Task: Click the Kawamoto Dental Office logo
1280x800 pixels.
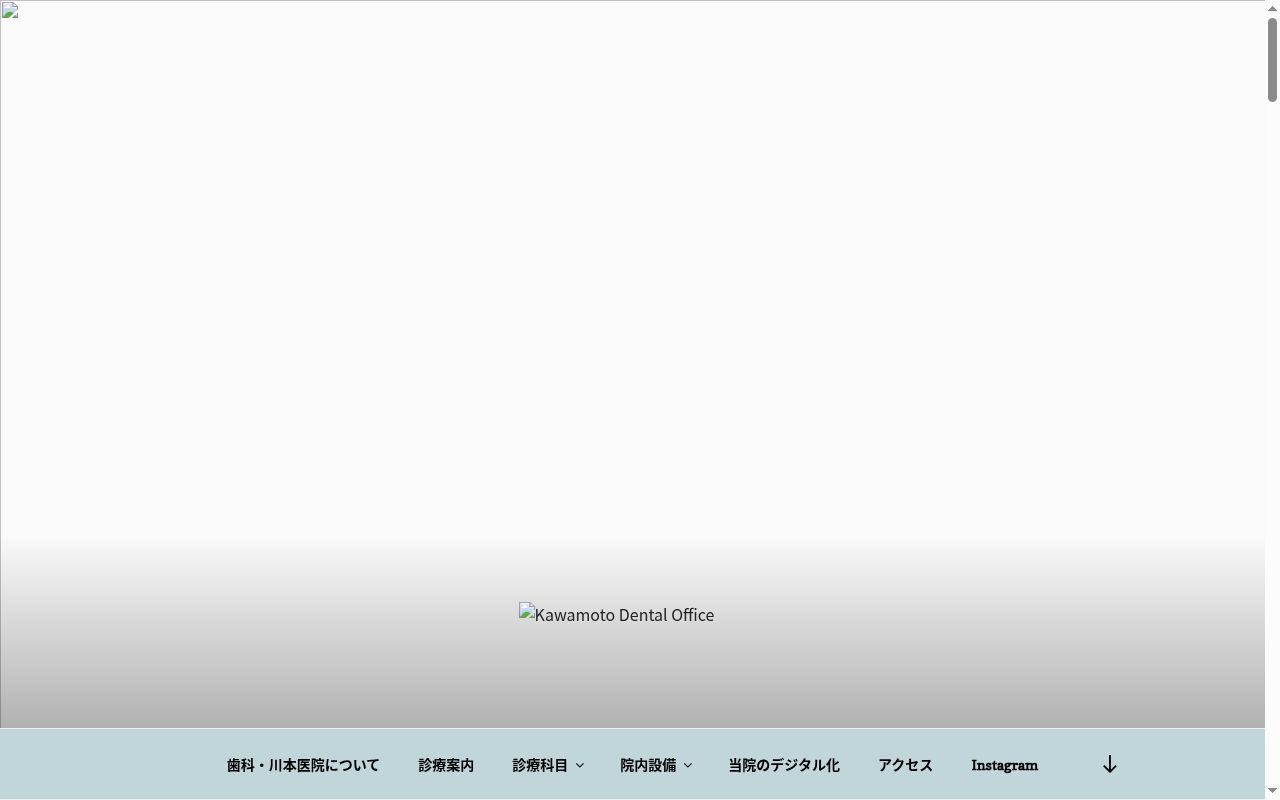Action: pyautogui.click(x=616, y=614)
